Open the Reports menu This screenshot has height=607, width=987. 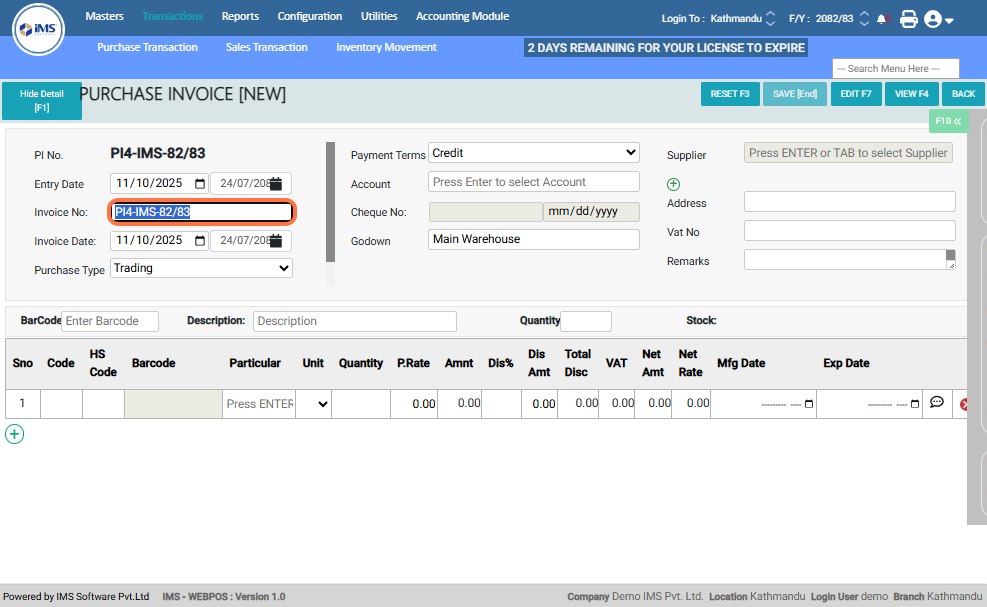(240, 16)
